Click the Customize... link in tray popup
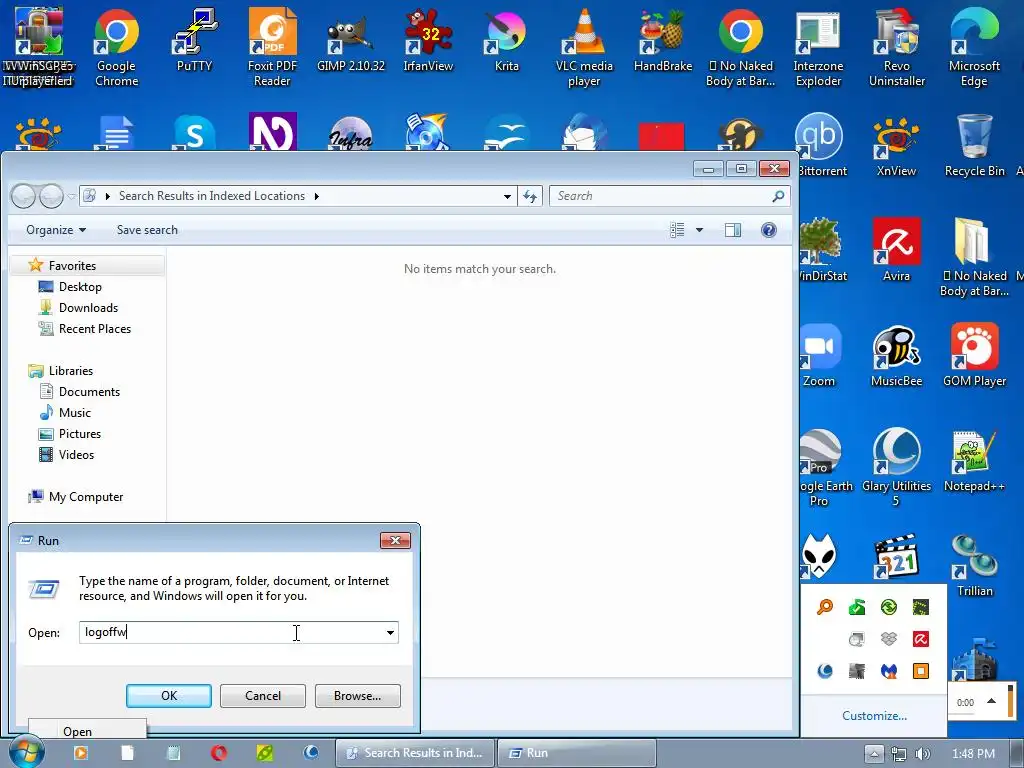The image size is (1024, 768). pyautogui.click(x=874, y=716)
